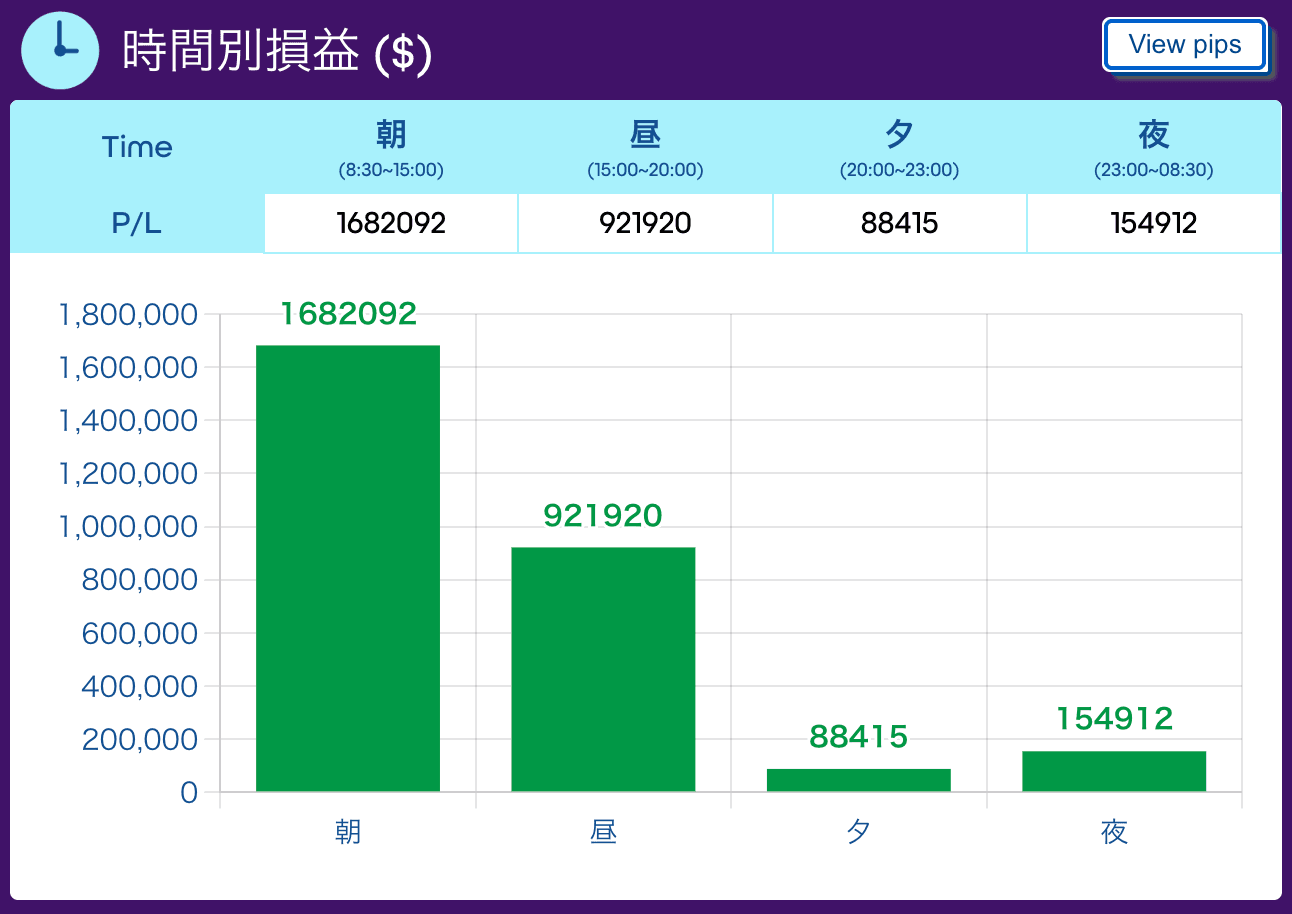The height and width of the screenshot is (914, 1292).
Task: Click the (23:00~08:30) time range text
Action: coord(1153,170)
